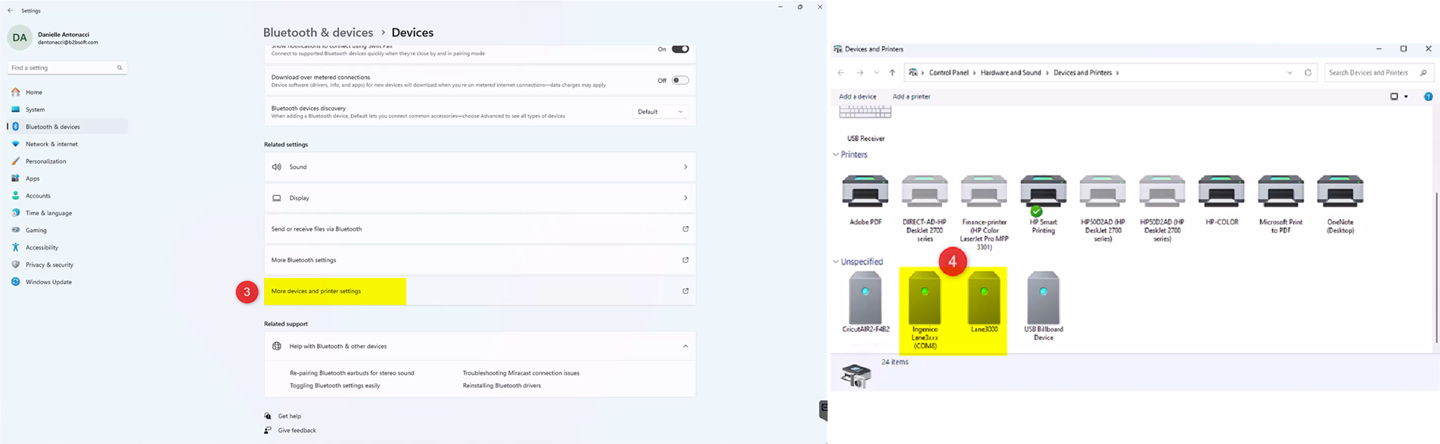Select the Lane3000 device icon
This screenshot has width=1440, height=444.
coord(984,297)
